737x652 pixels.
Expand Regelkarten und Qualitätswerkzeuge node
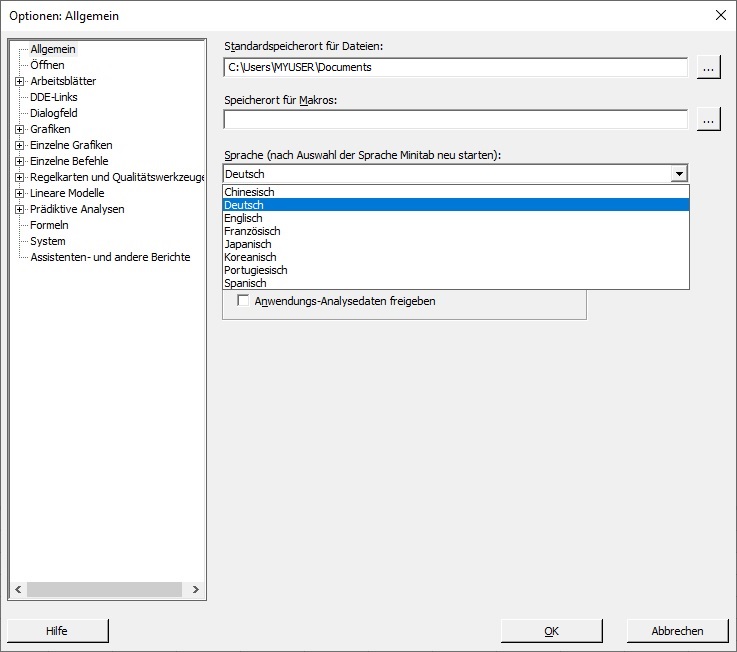point(19,177)
